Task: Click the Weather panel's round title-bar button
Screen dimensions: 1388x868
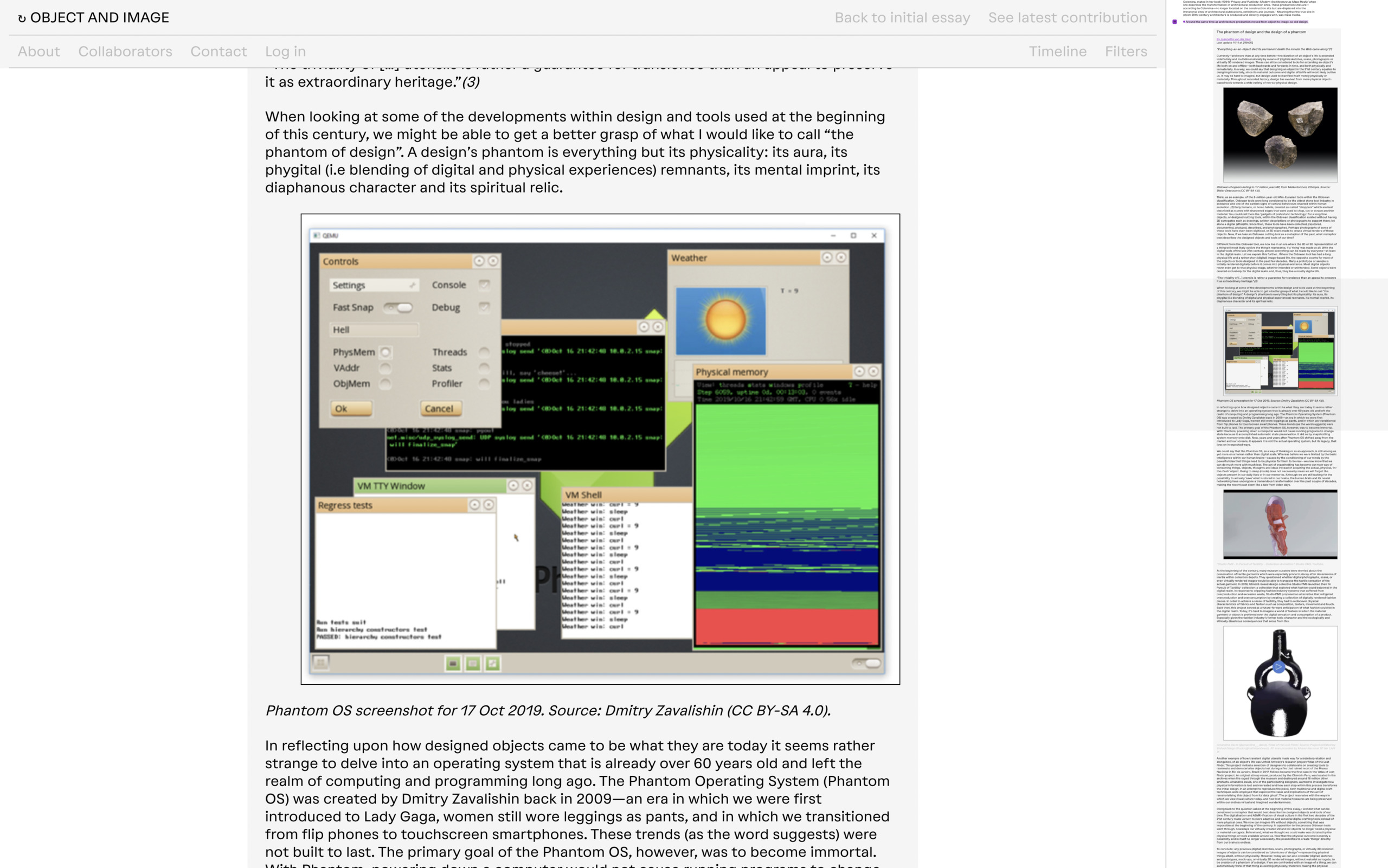Action: (827, 258)
